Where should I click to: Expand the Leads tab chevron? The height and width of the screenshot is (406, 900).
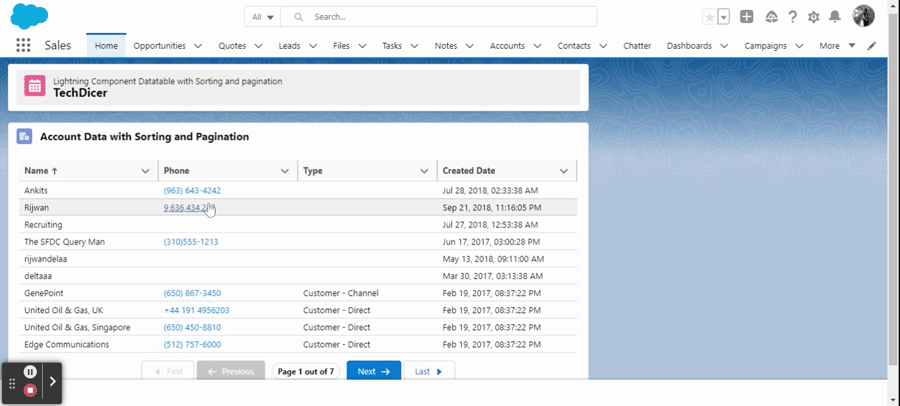point(313,46)
